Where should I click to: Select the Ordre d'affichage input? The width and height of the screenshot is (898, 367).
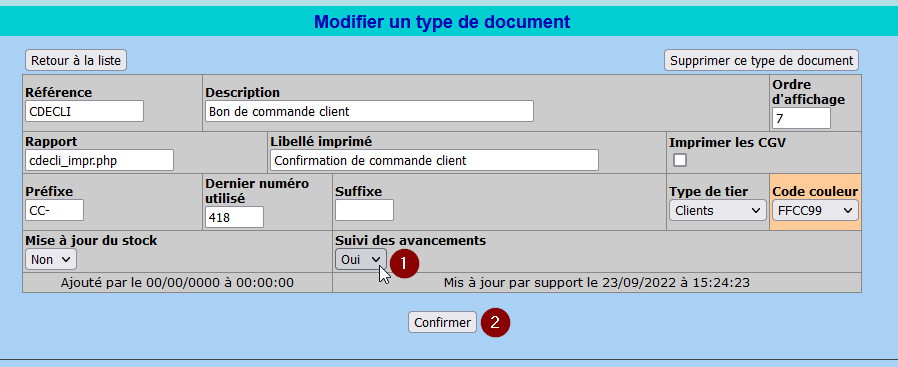(801, 119)
